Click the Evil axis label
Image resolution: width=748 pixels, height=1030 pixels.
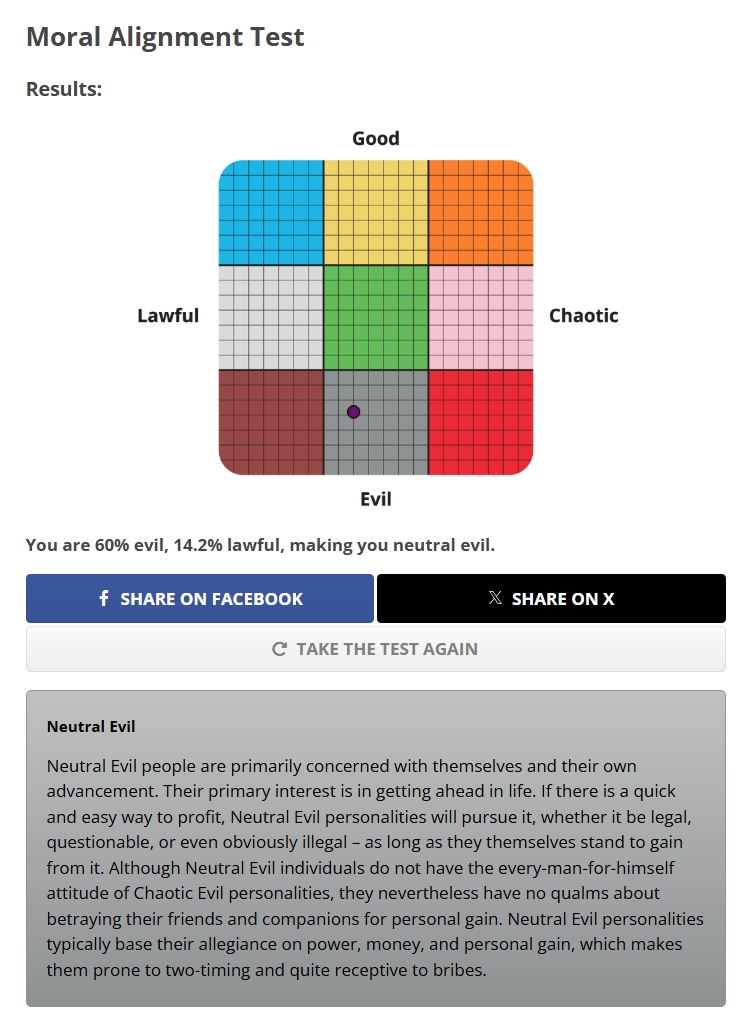[x=376, y=499]
